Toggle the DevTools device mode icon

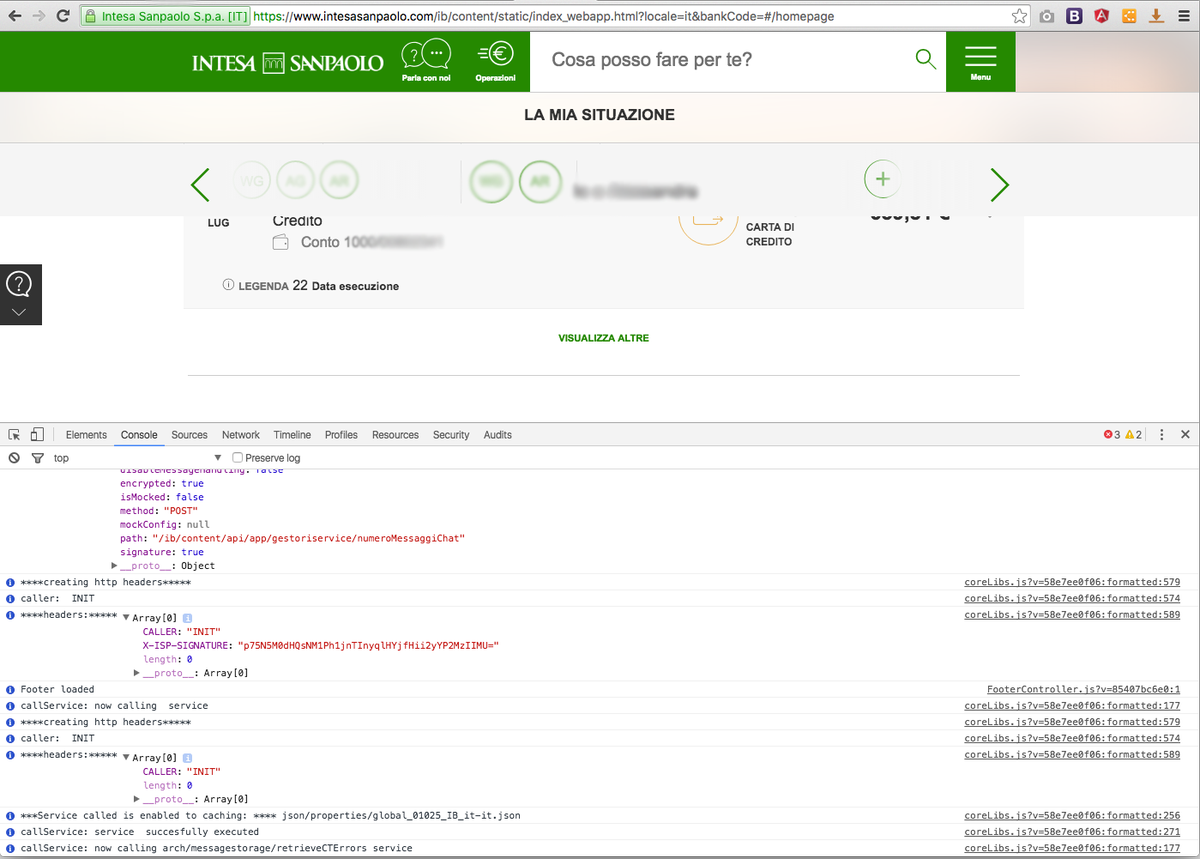pos(37,435)
